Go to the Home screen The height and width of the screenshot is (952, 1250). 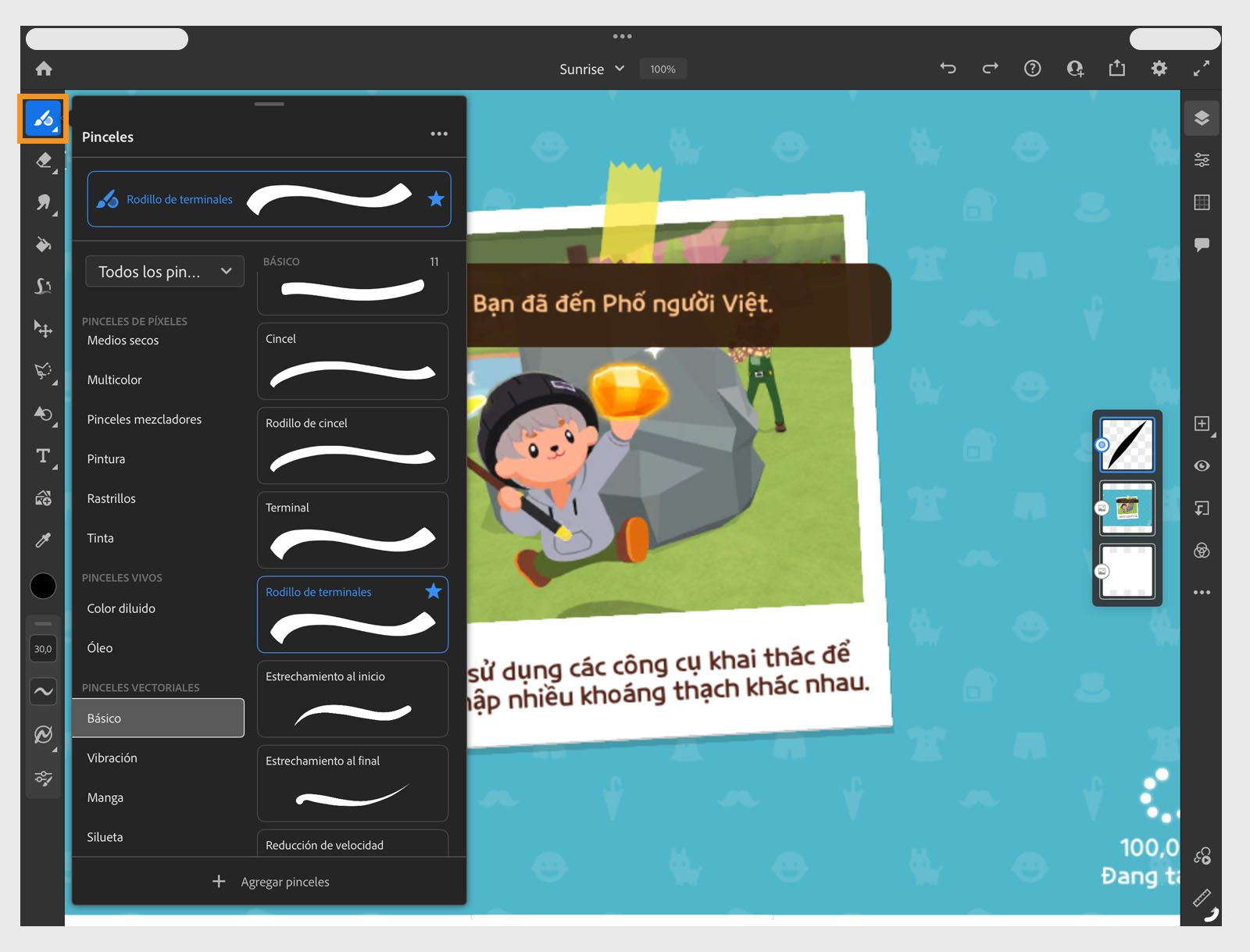click(44, 69)
